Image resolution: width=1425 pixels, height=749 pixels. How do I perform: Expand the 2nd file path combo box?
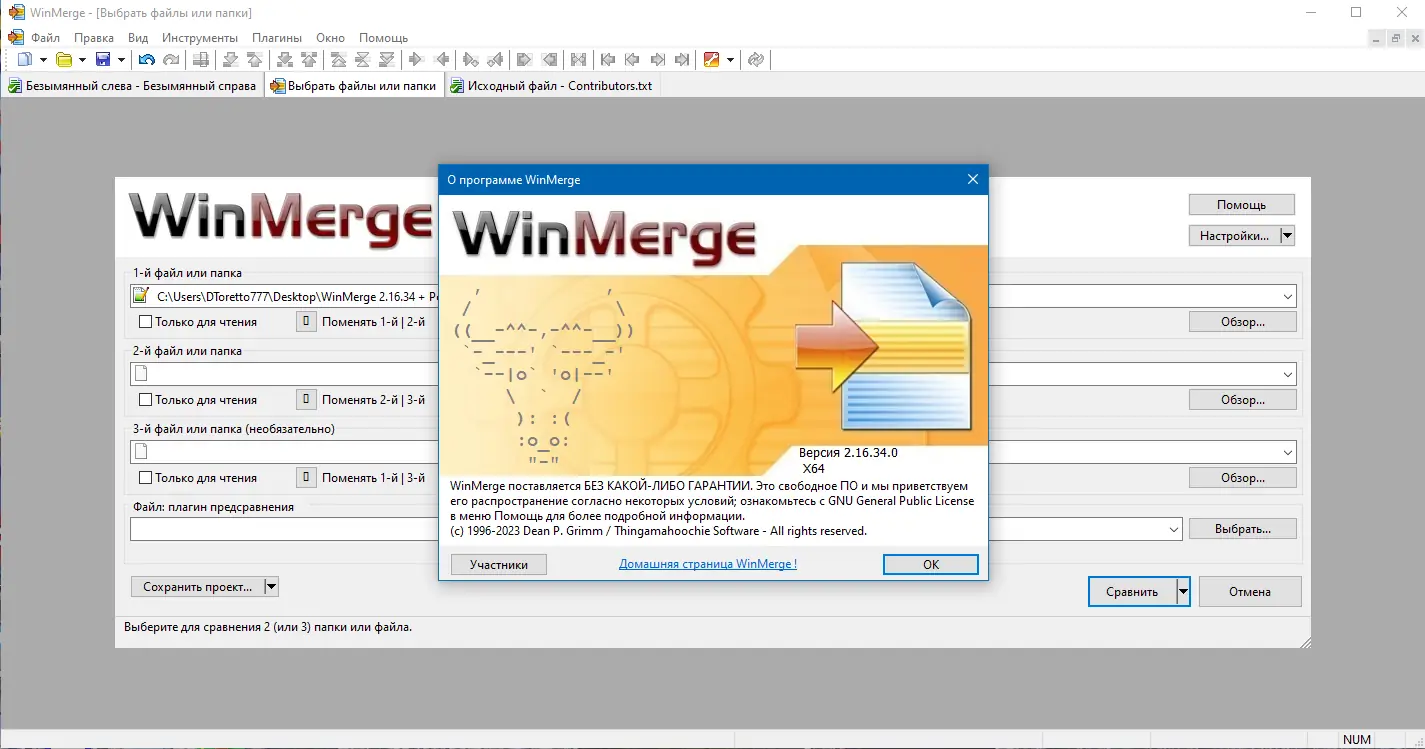(x=1287, y=374)
